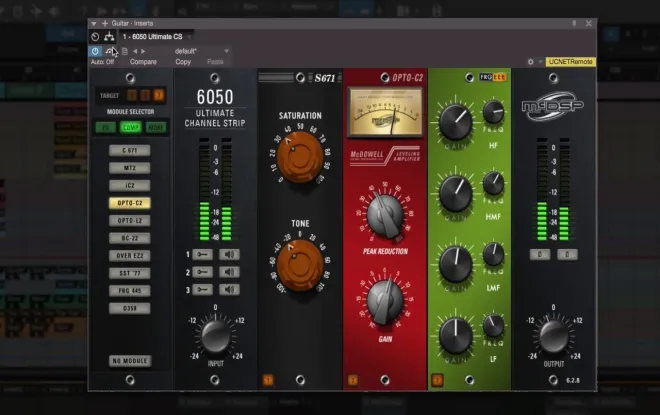Toggle slot 2 button on OPTO-C2 module
Image resolution: width=660 pixels, height=415 pixels.
[353, 380]
